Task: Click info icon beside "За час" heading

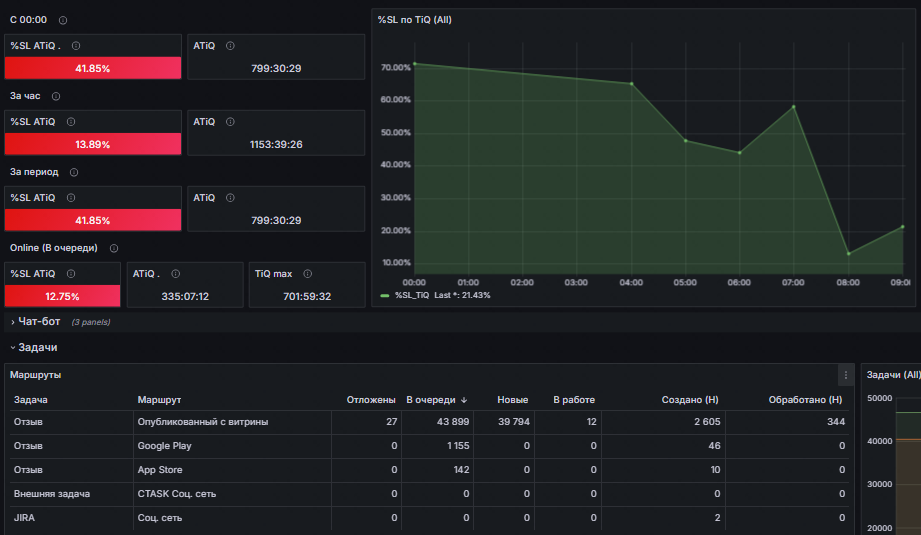Action: (56, 96)
